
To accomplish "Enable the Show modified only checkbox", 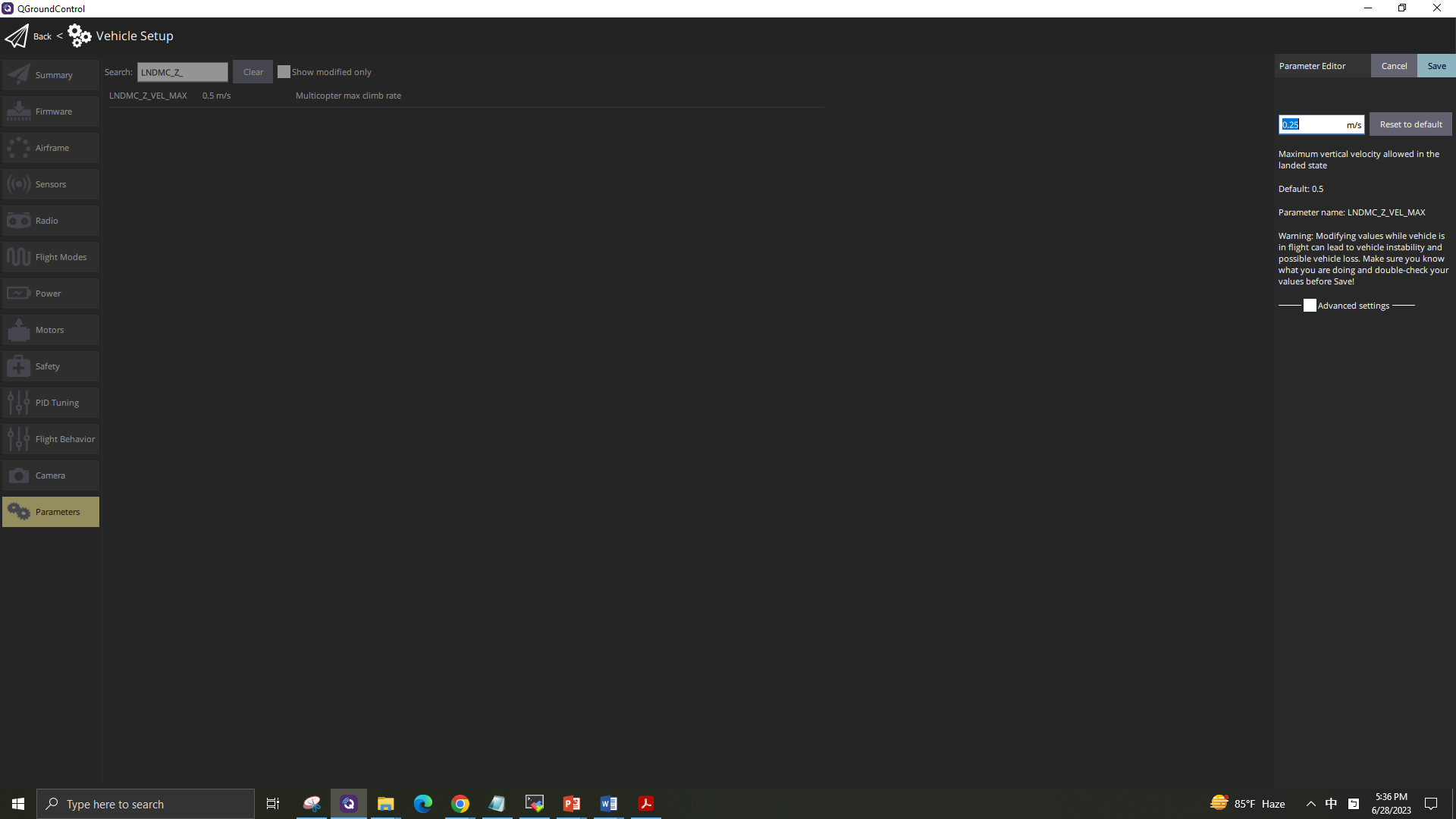I will pyautogui.click(x=284, y=72).
